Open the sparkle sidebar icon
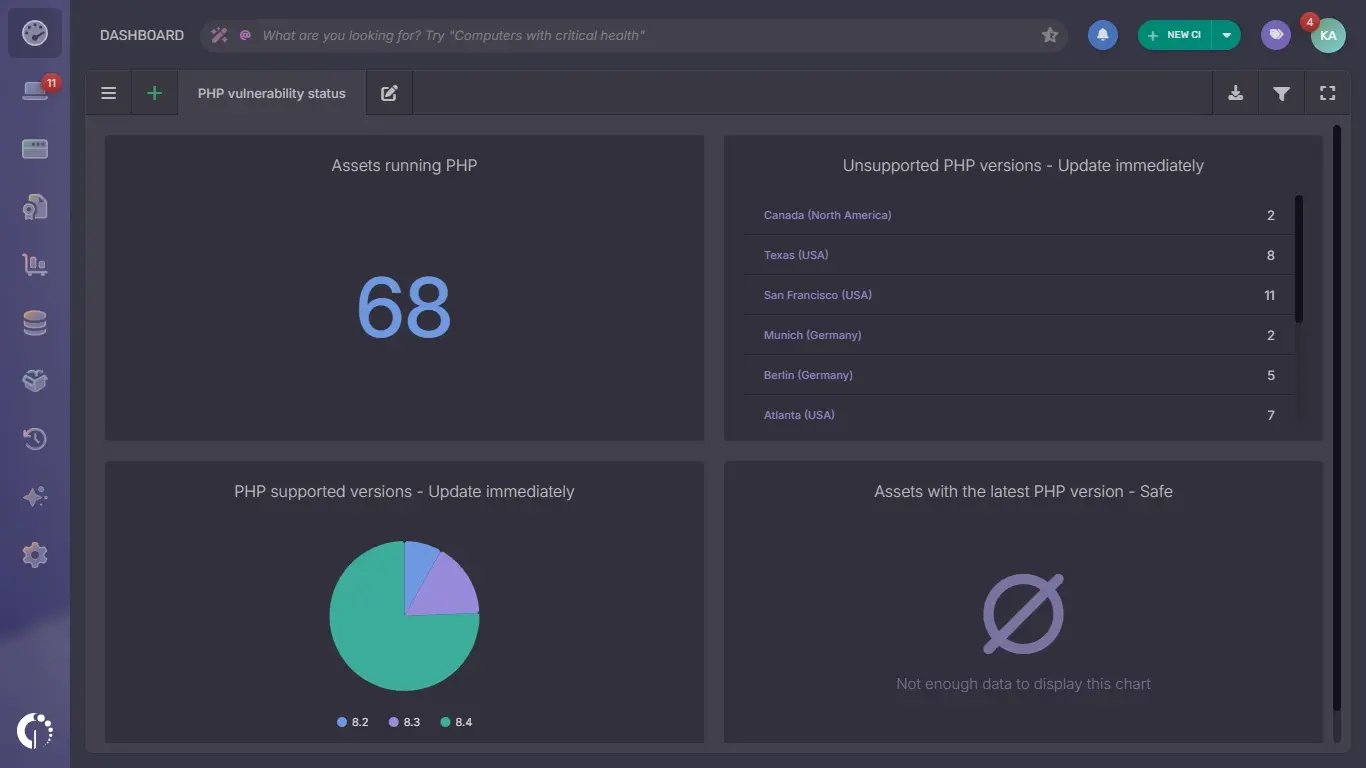 pos(35,497)
